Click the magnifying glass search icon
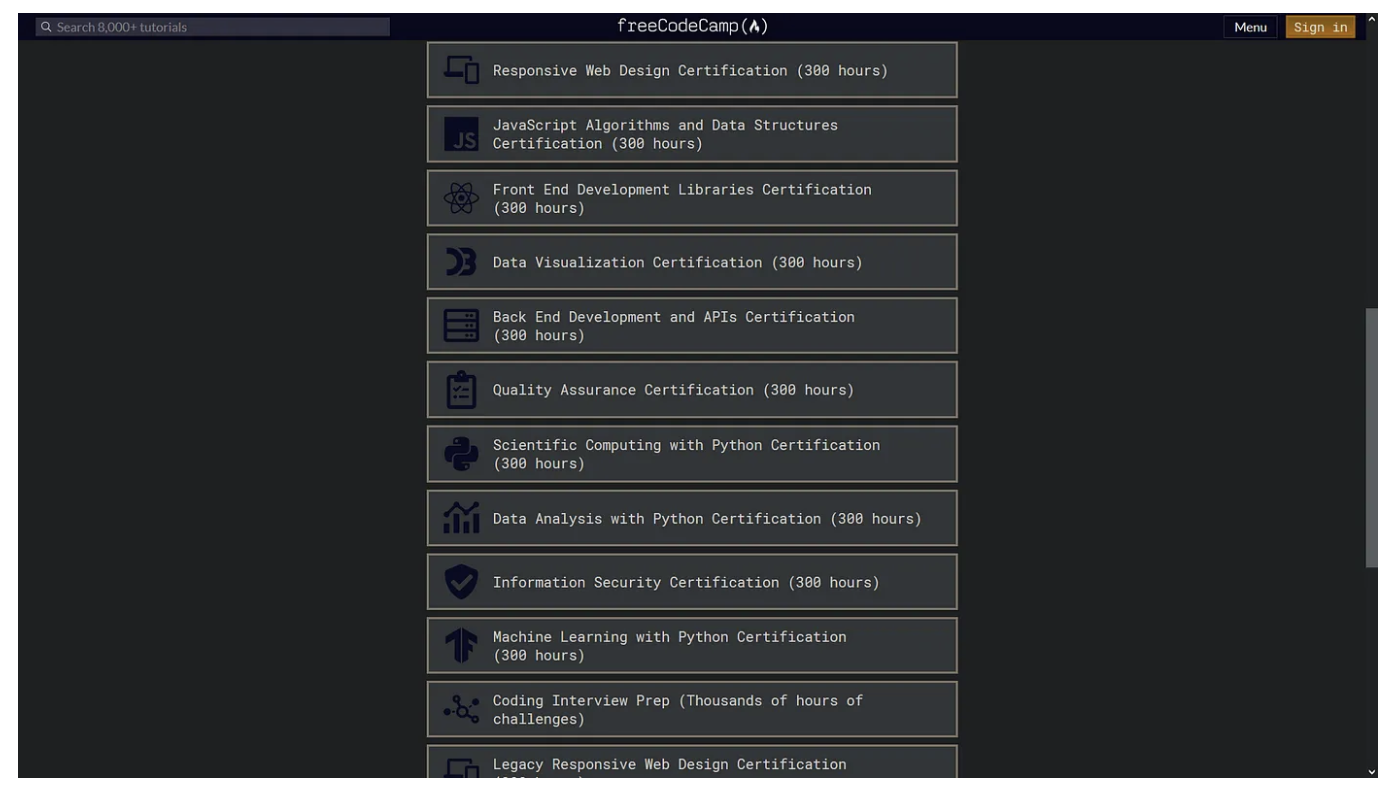The height and width of the screenshot is (788, 1392). click(46, 27)
